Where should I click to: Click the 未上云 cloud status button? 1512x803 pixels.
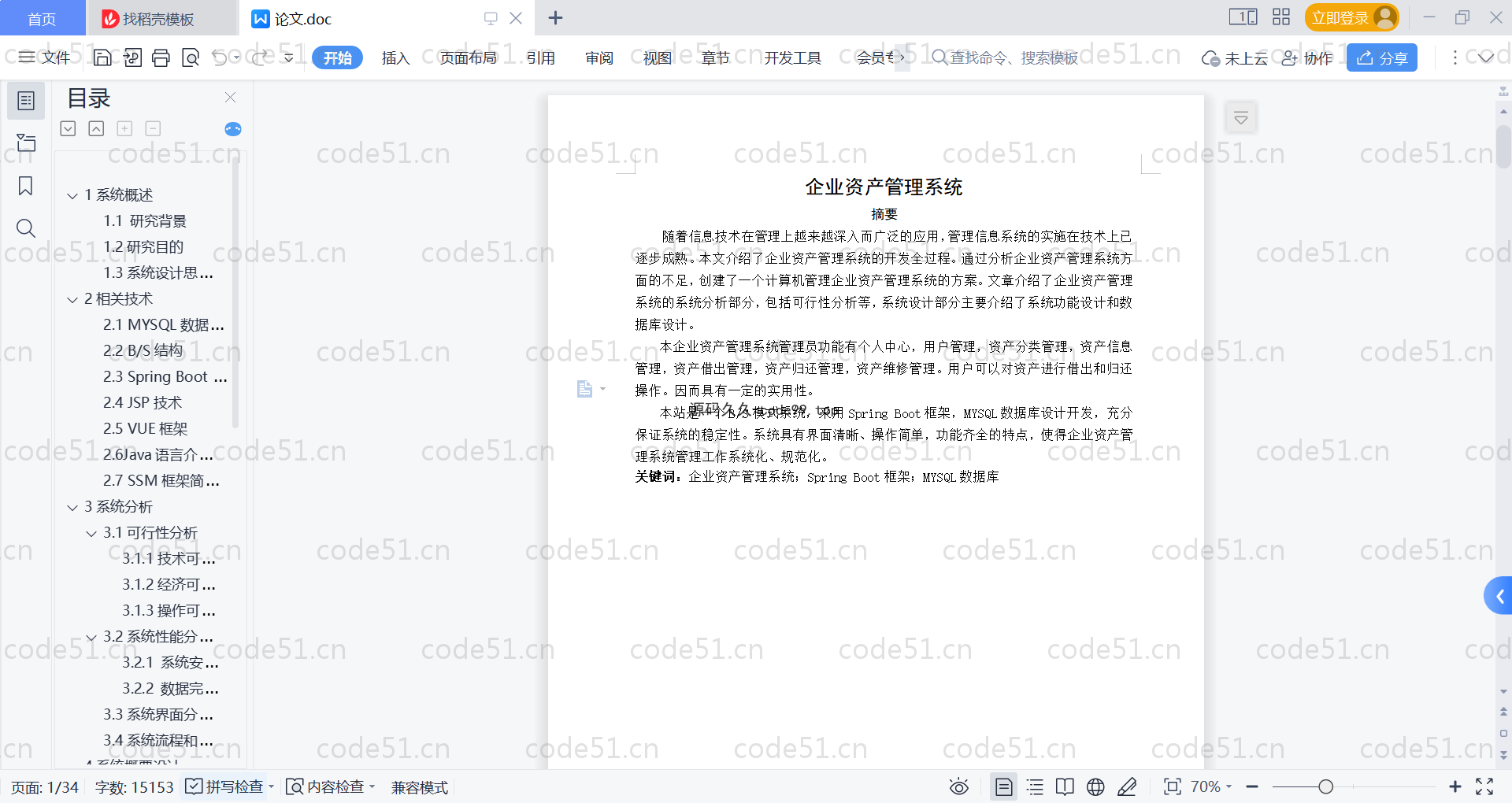(1235, 57)
